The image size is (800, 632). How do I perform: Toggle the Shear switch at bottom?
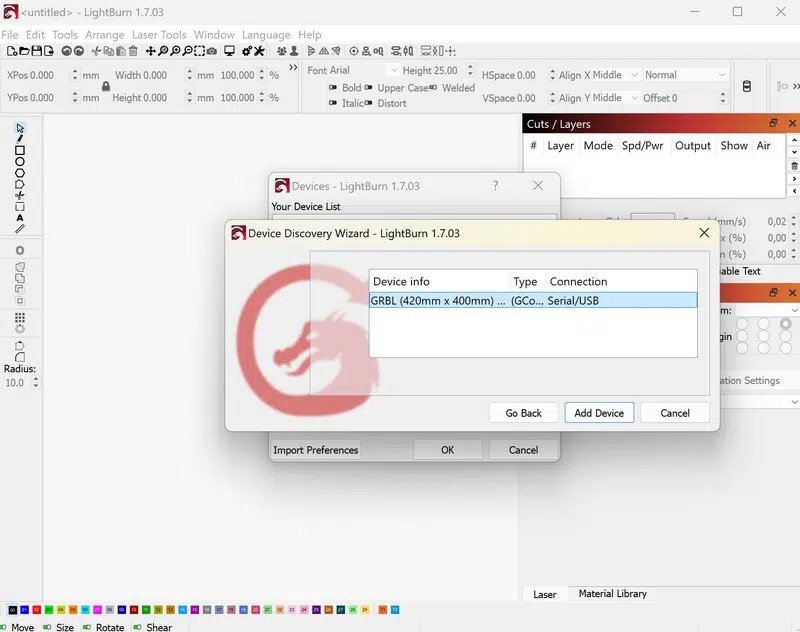138,627
